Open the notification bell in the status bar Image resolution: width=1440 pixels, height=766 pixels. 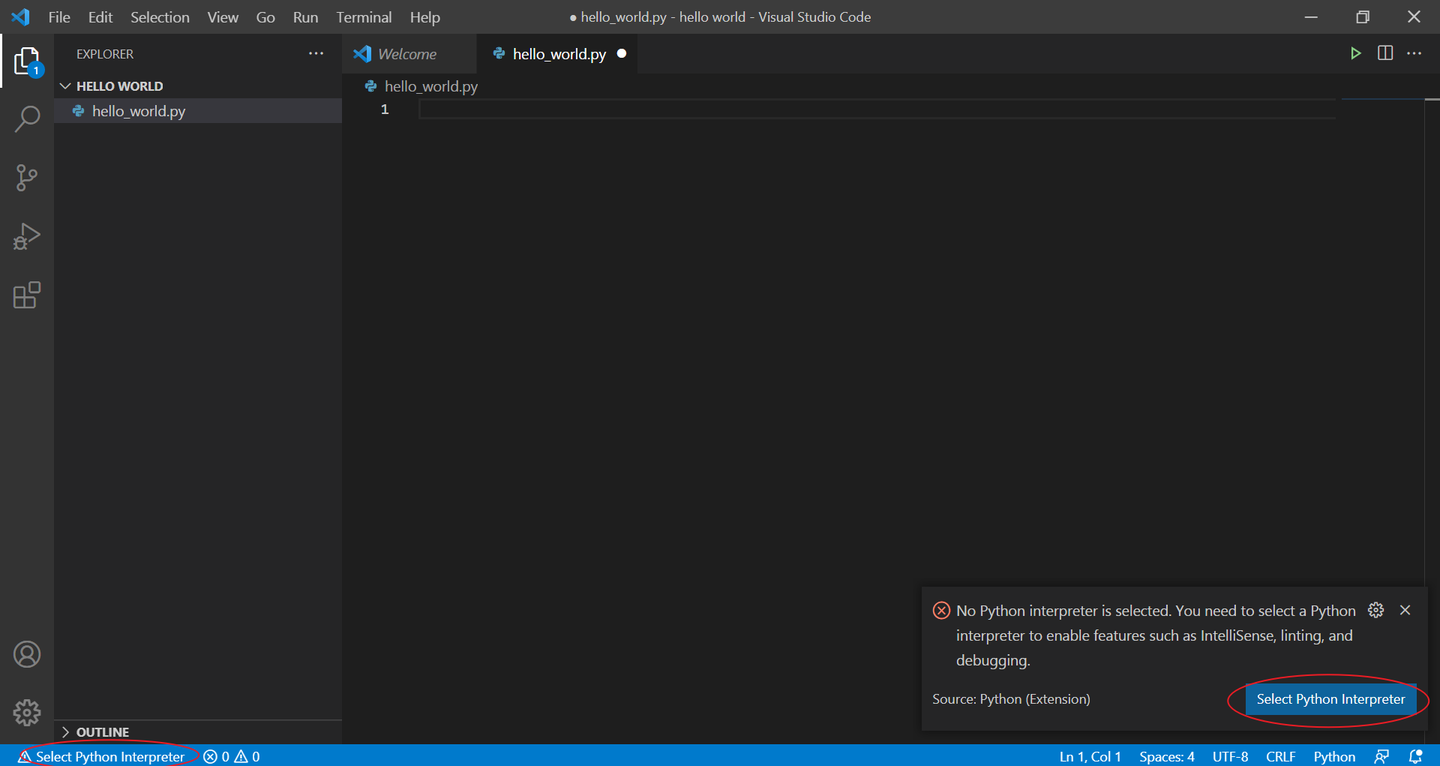coord(1416,756)
